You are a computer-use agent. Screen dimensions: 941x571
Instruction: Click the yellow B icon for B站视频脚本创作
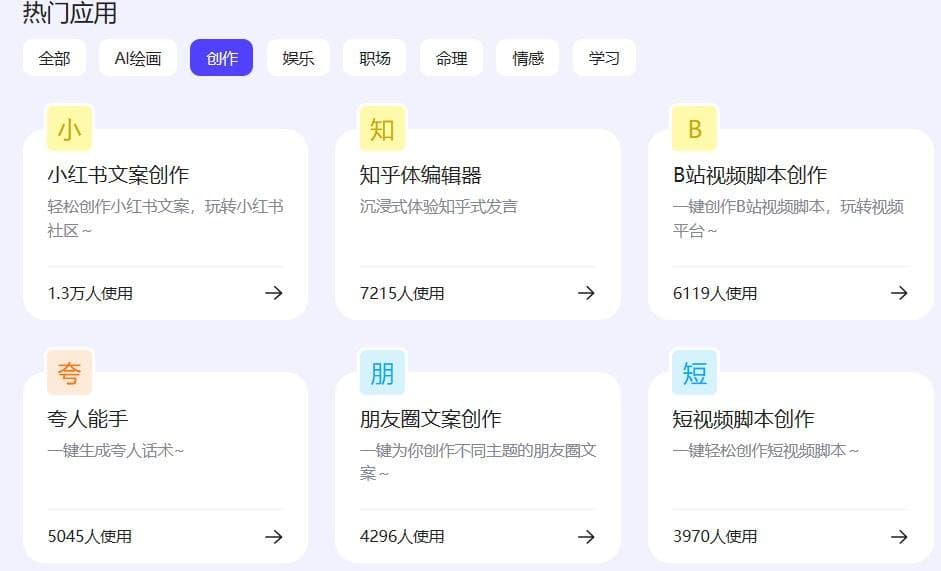(695, 129)
